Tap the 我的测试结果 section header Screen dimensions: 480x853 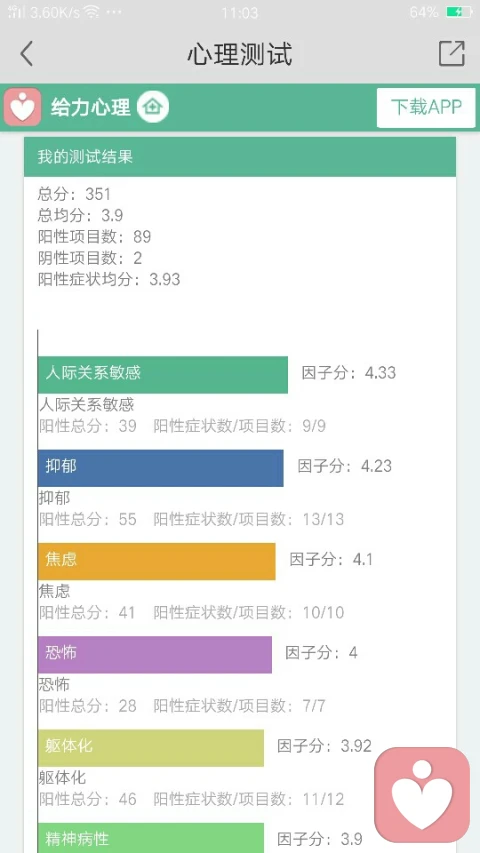(239, 157)
